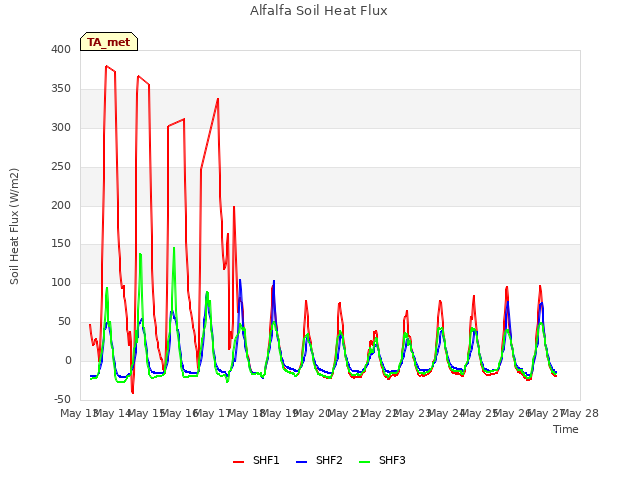The width and height of the screenshot is (640, 480).
Task: Click the 0 y-axis tick label
Action: coord(68,360)
